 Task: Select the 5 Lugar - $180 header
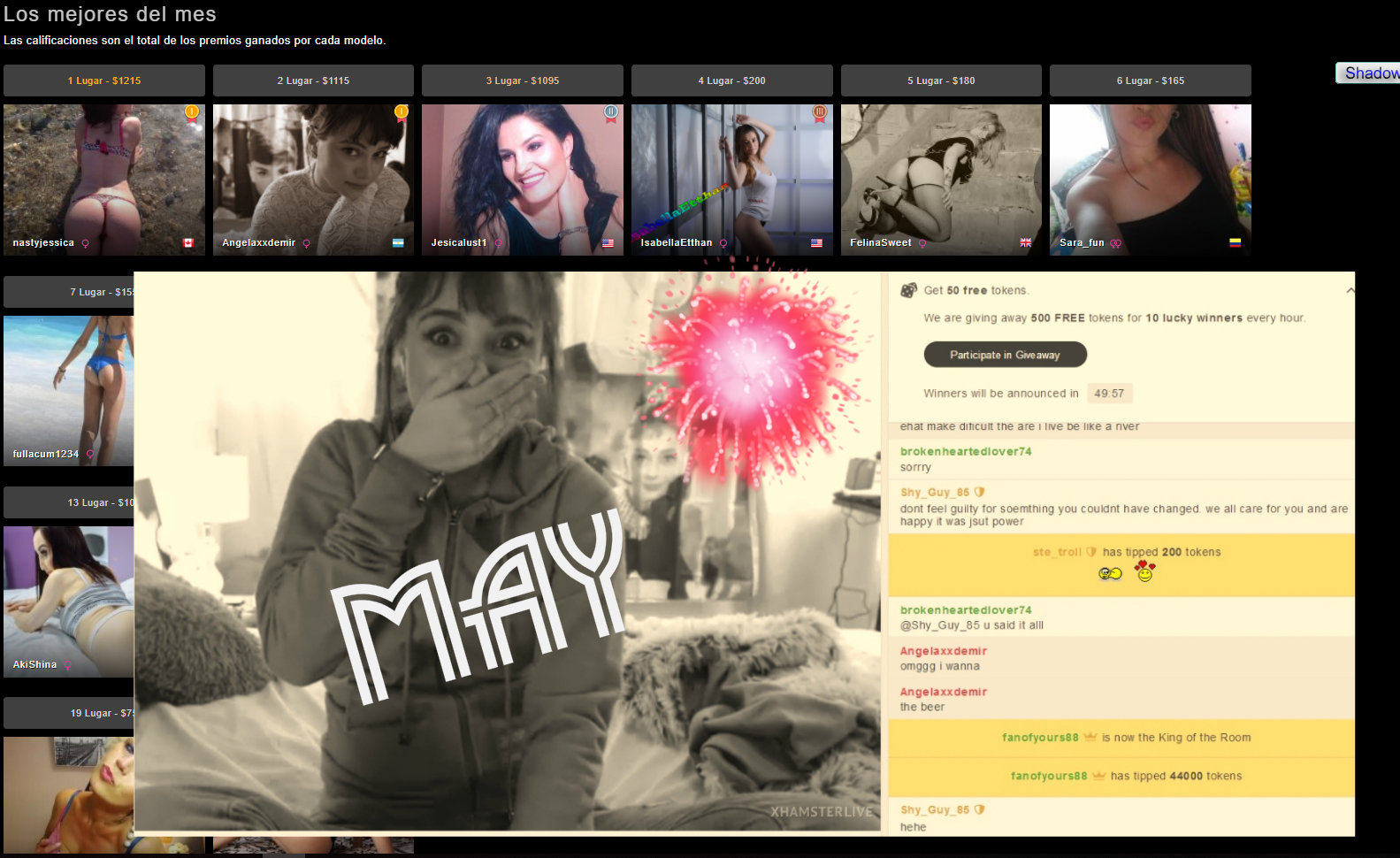pyautogui.click(x=941, y=80)
